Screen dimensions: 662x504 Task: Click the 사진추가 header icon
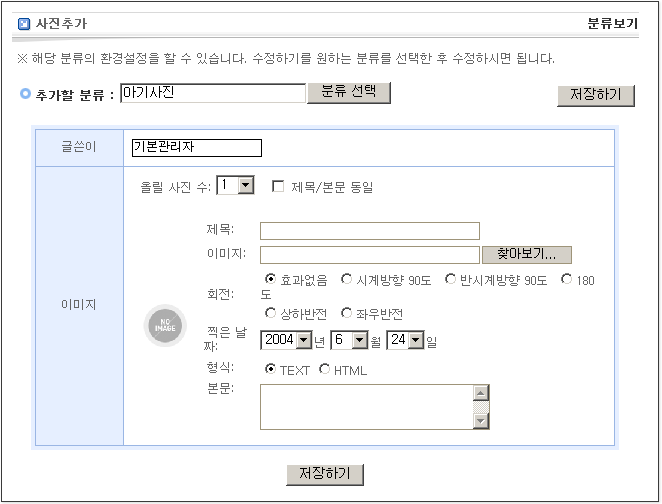tap(24, 21)
